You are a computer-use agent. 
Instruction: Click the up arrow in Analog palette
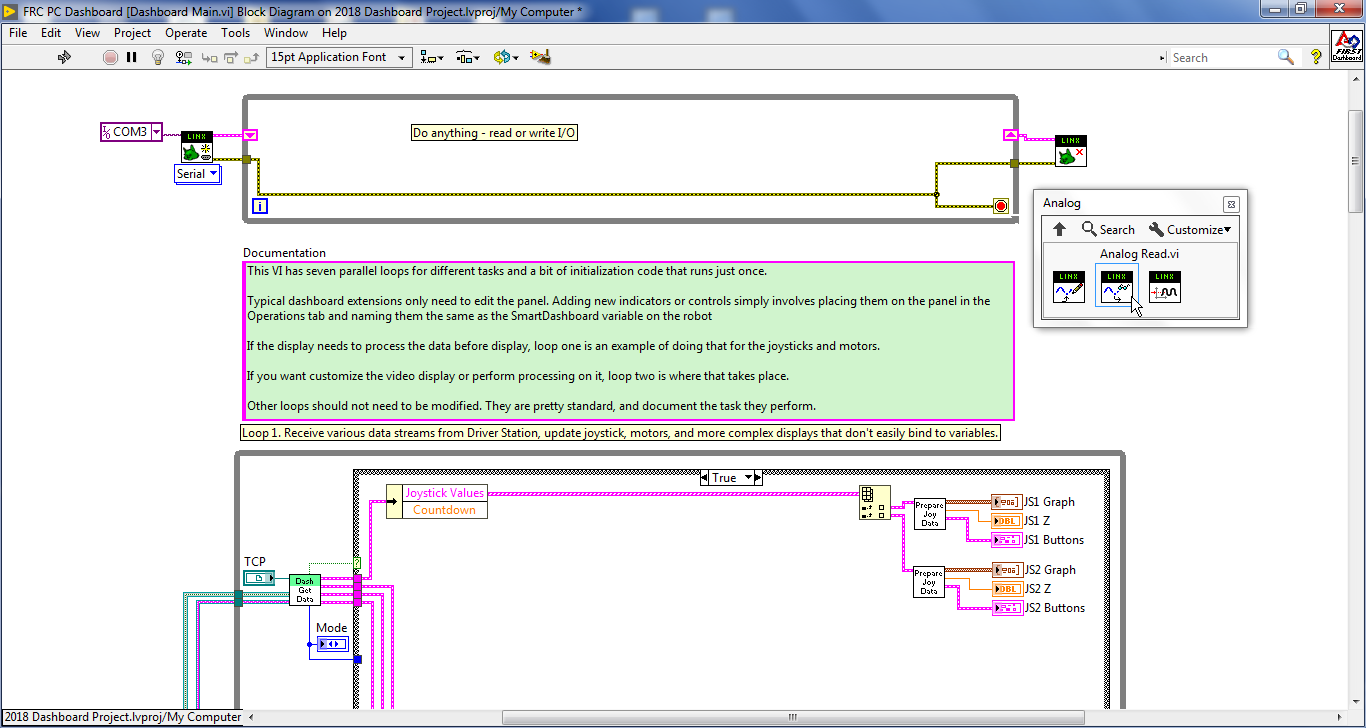coord(1060,229)
